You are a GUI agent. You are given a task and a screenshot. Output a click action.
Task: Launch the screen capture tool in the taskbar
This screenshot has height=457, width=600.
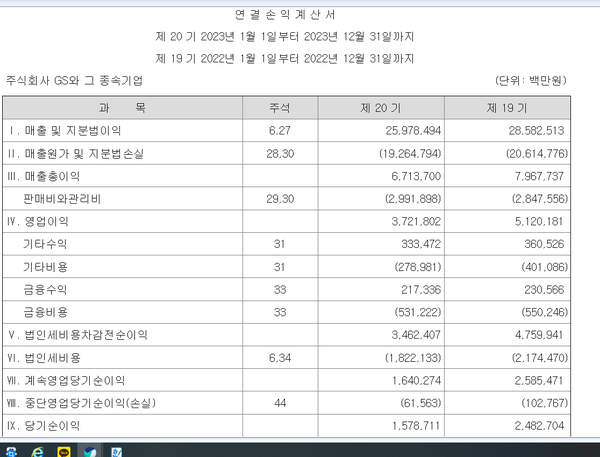(x=11, y=452)
